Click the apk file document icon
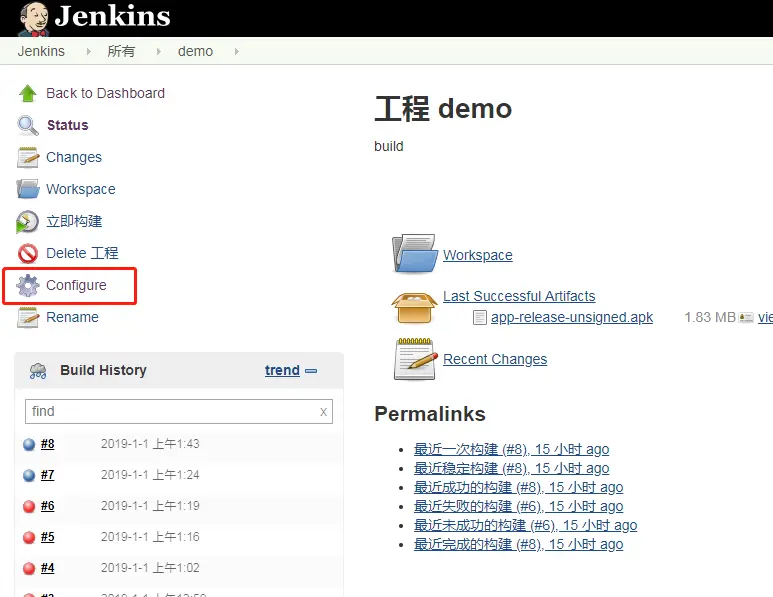773x597 pixels. tap(480, 317)
